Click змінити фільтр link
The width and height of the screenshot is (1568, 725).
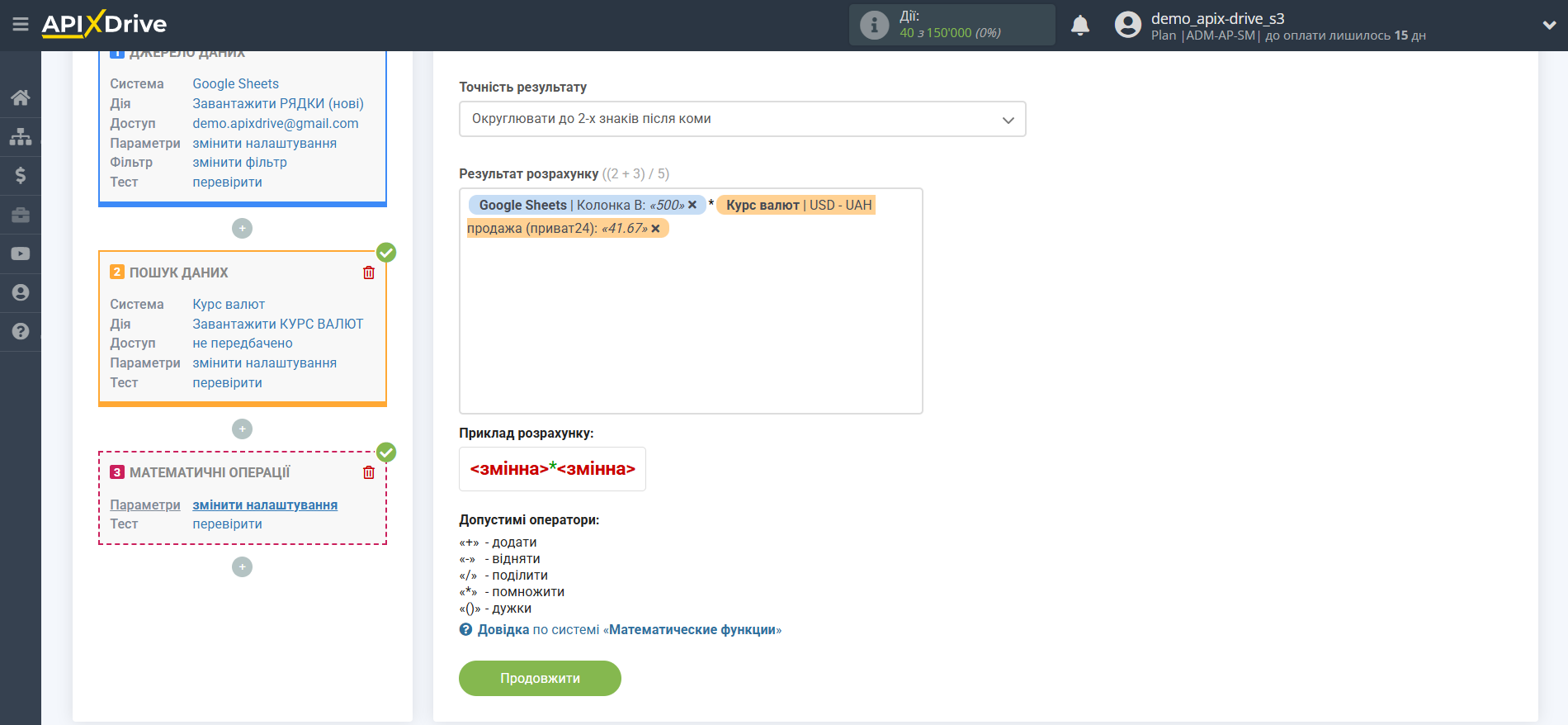click(240, 162)
